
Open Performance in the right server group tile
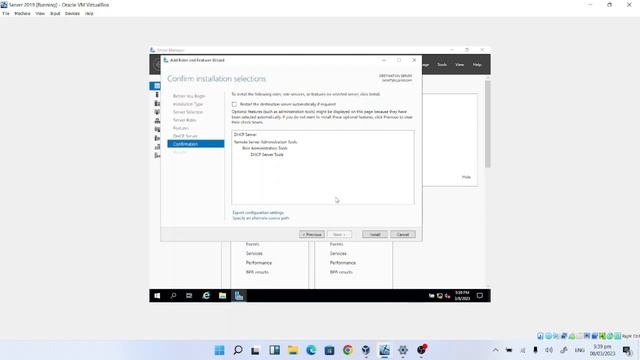tap(343, 263)
